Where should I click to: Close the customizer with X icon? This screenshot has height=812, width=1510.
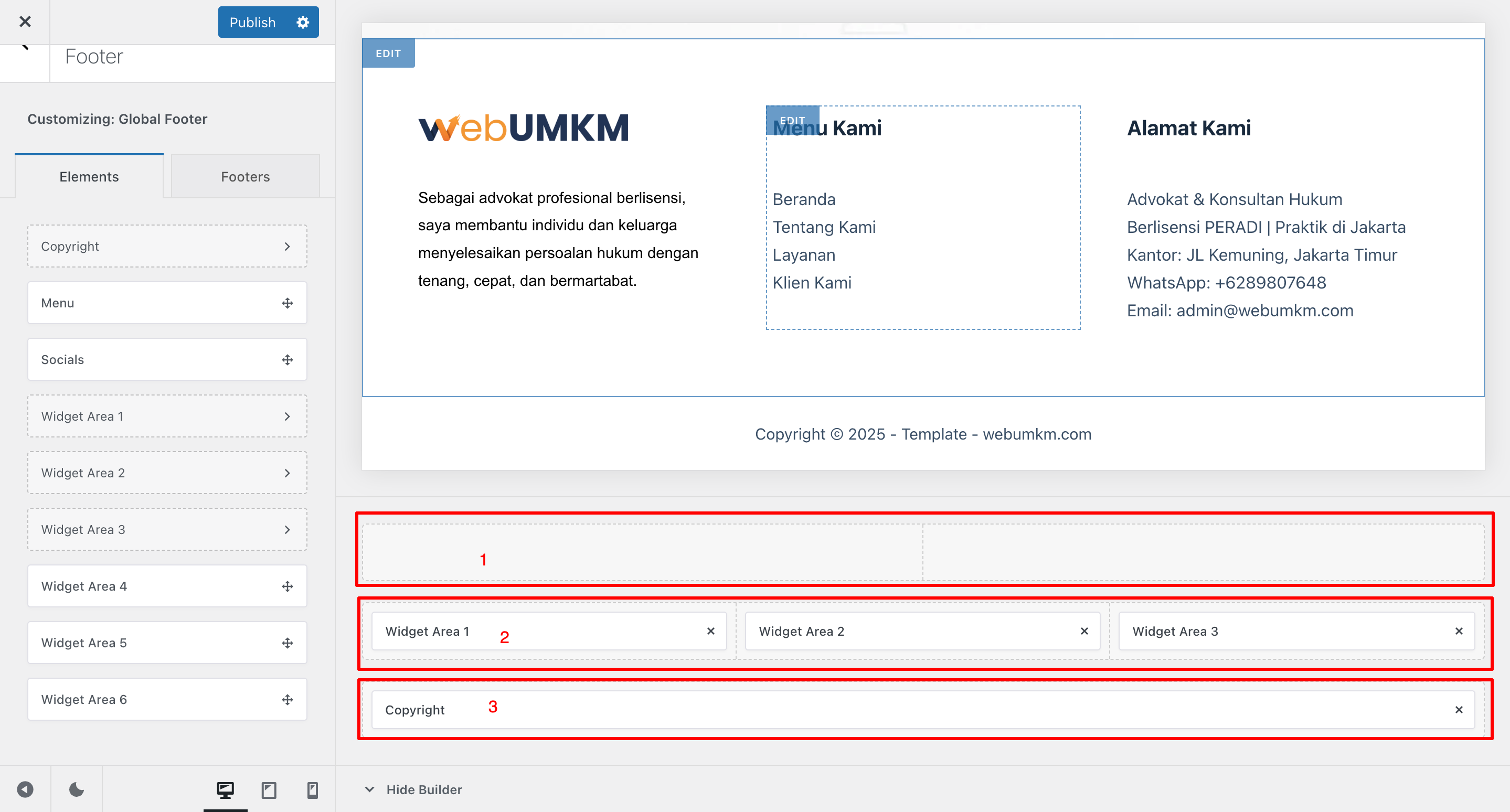tap(25, 22)
